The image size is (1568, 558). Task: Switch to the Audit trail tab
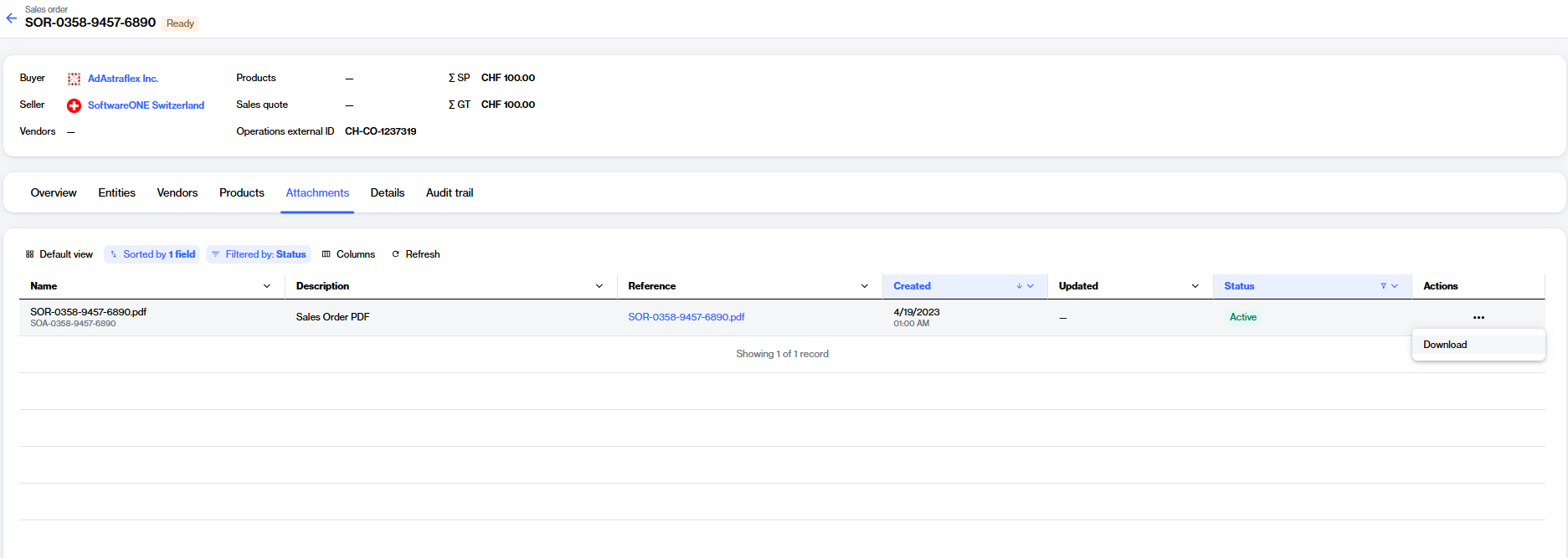pyautogui.click(x=450, y=193)
